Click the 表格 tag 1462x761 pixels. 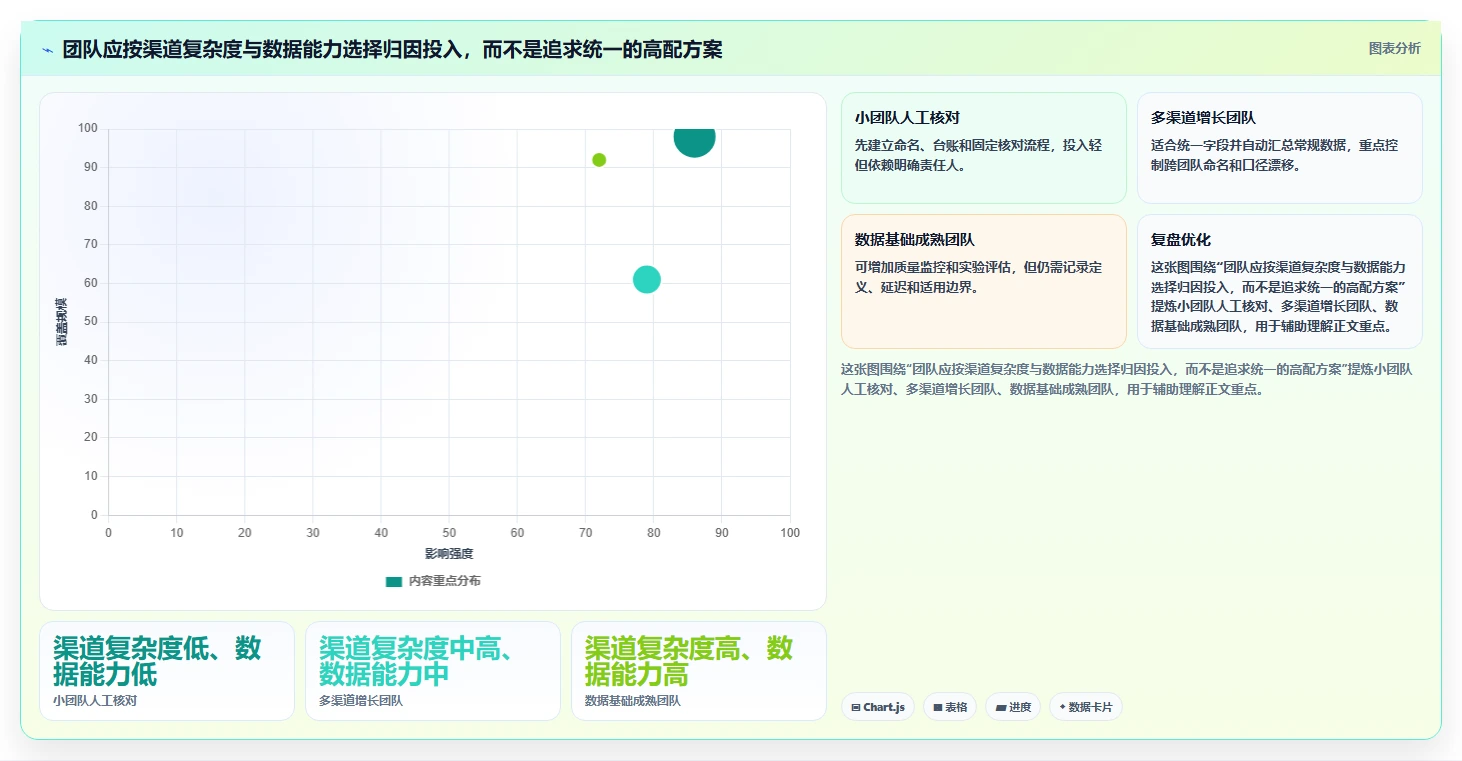[x=950, y=707]
